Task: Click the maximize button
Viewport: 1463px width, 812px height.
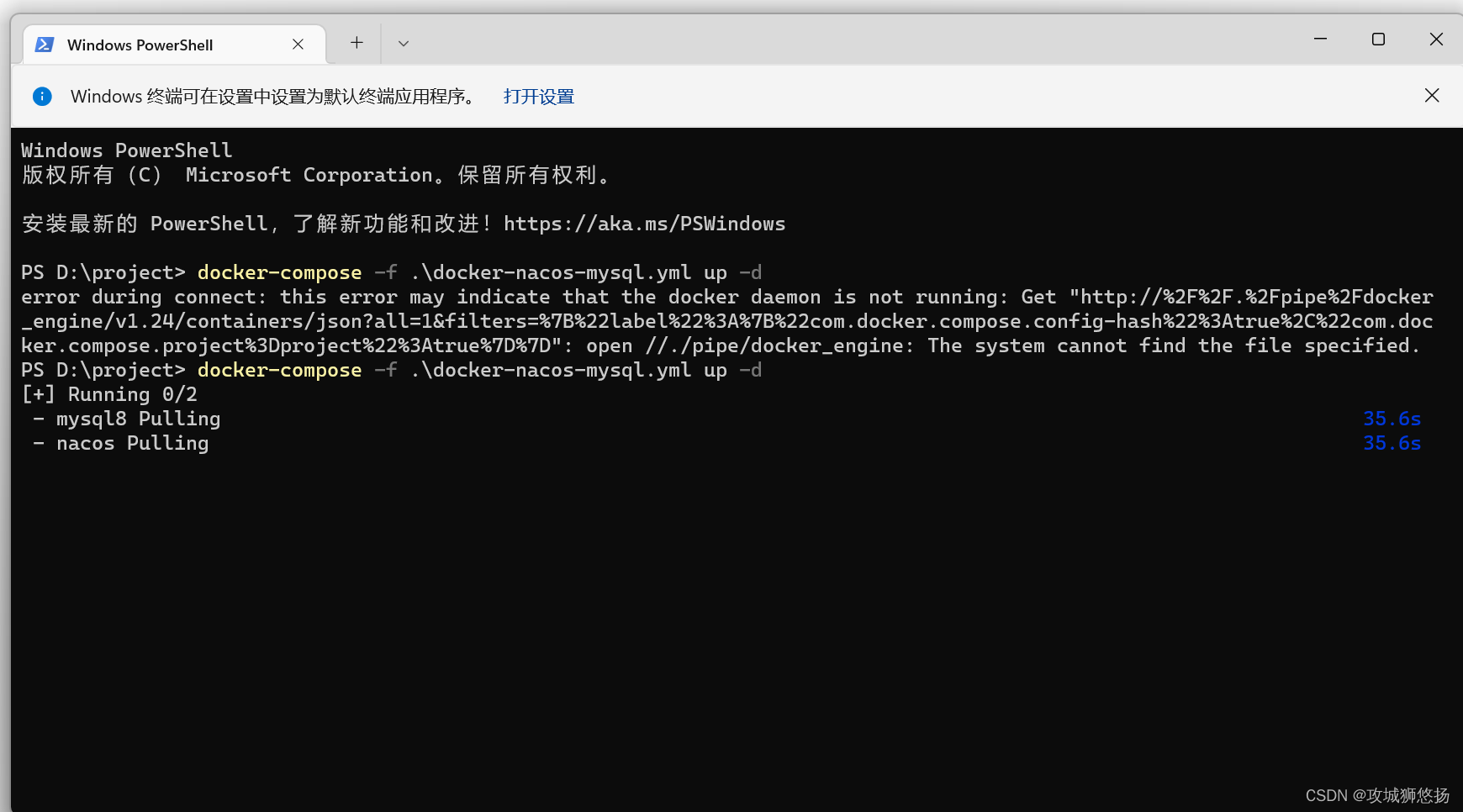Action: [1378, 39]
